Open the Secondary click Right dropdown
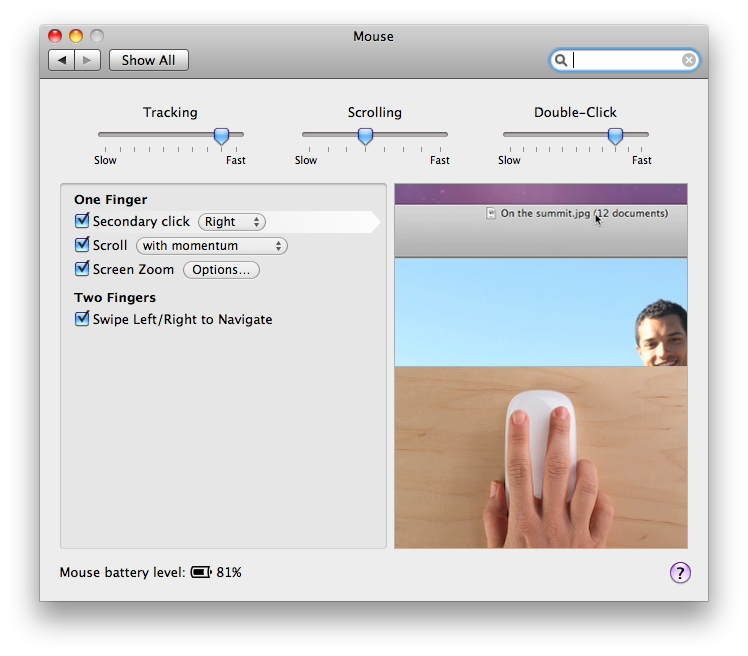 click(x=233, y=222)
